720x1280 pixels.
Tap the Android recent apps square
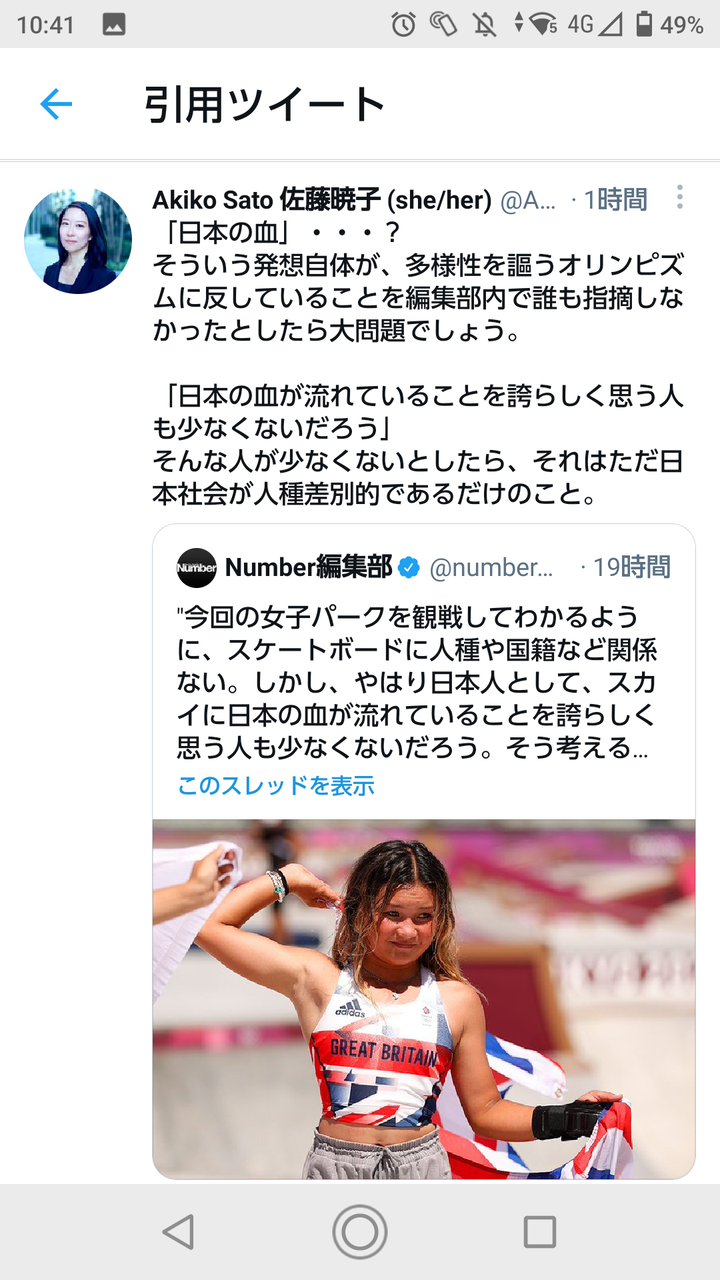click(540, 1232)
